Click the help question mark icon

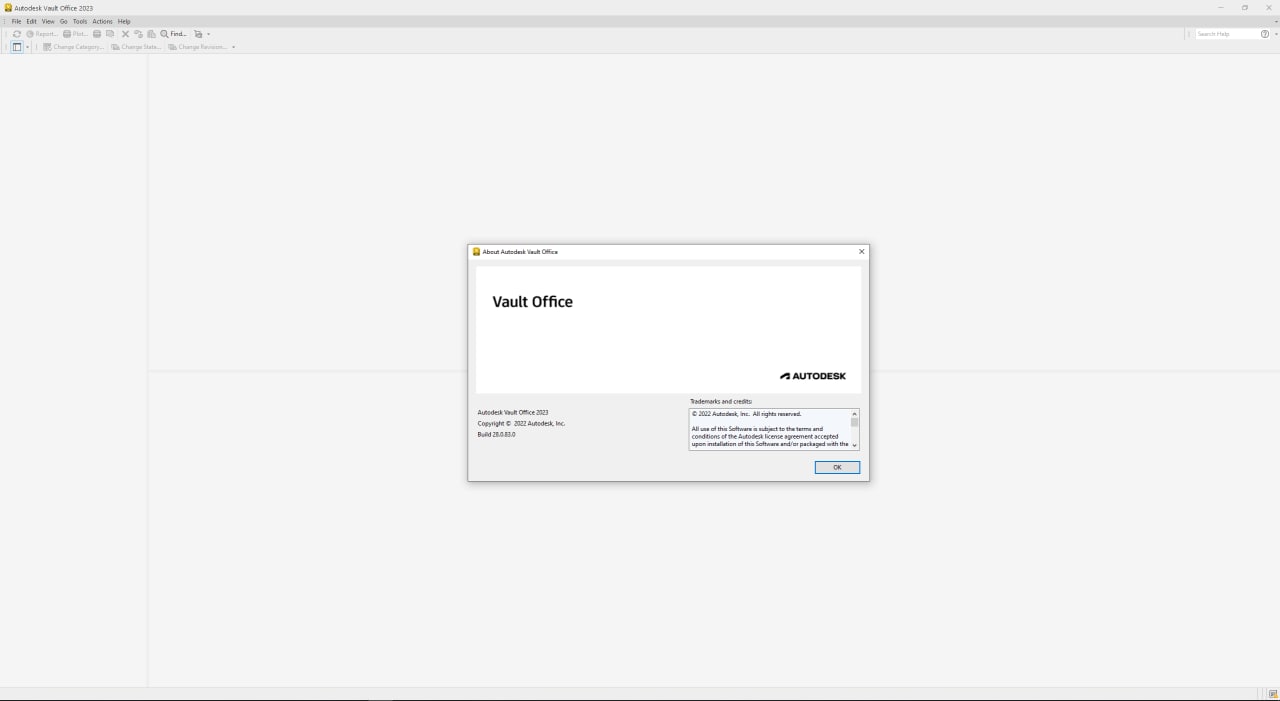pyautogui.click(x=1265, y=34)
